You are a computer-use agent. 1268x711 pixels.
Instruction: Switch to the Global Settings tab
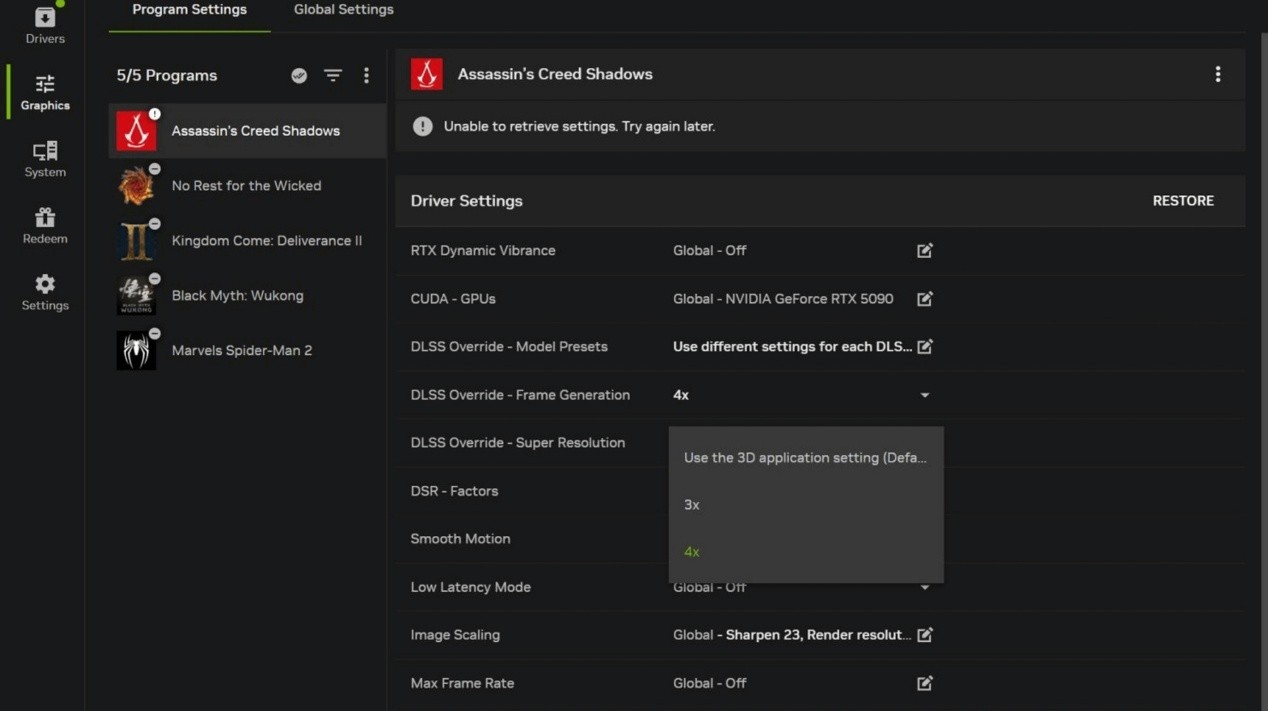pos(343,10)
